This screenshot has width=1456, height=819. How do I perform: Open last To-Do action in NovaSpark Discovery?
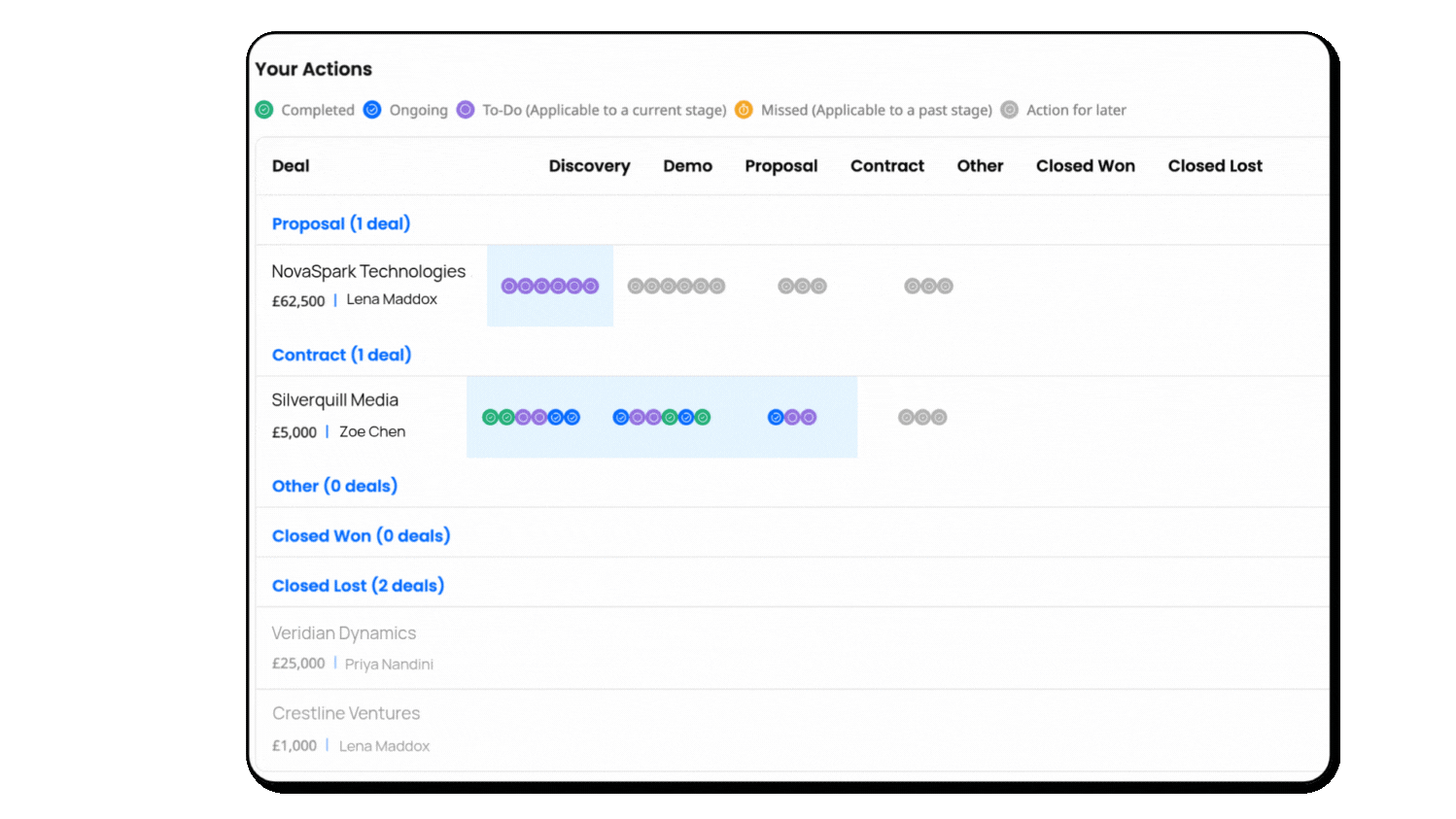pyautogui.click(x=591, y=286)
